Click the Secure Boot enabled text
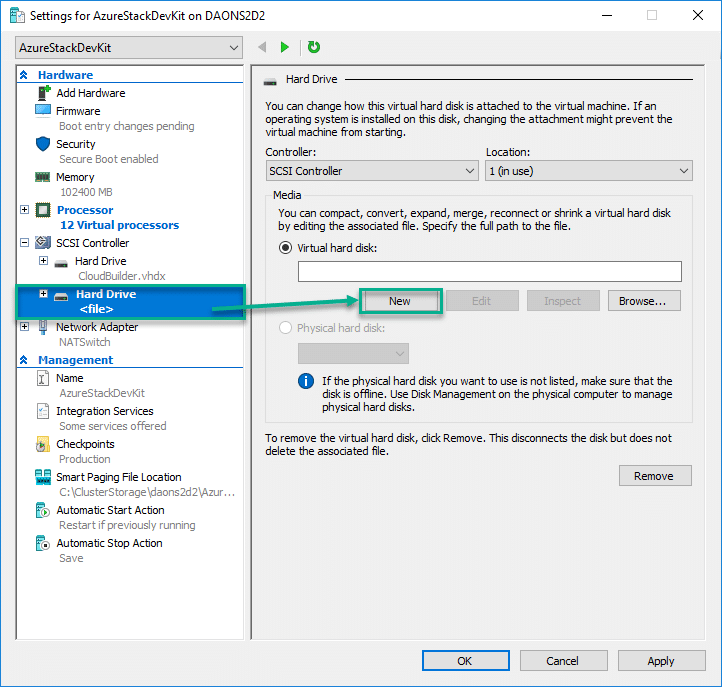The image size is (722, 687). point(109,159)
